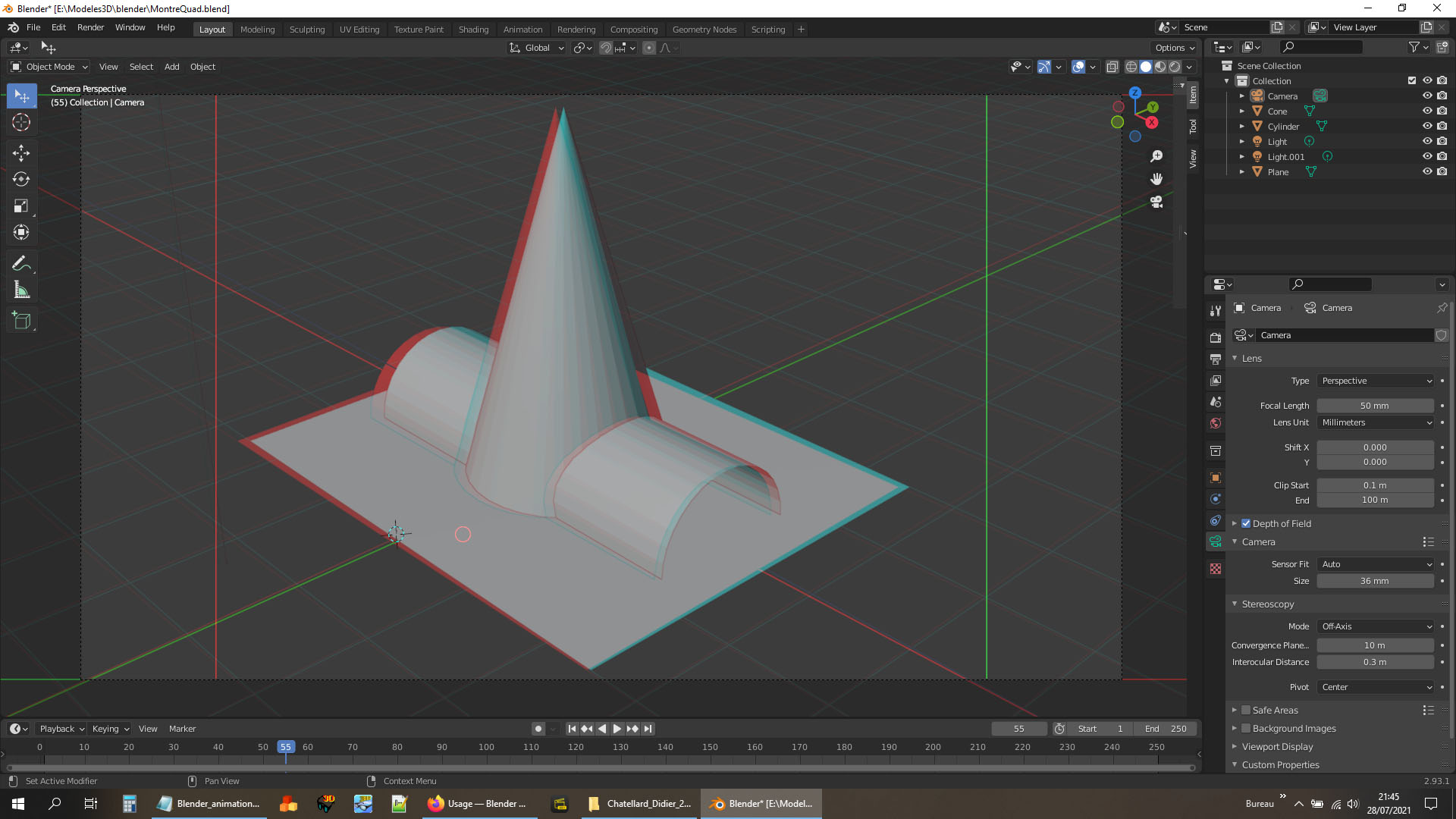1456x819 pixels.
Task: Open the Stereoscopy Mode Off-Axis dropdown
Action: (1375, 626)
